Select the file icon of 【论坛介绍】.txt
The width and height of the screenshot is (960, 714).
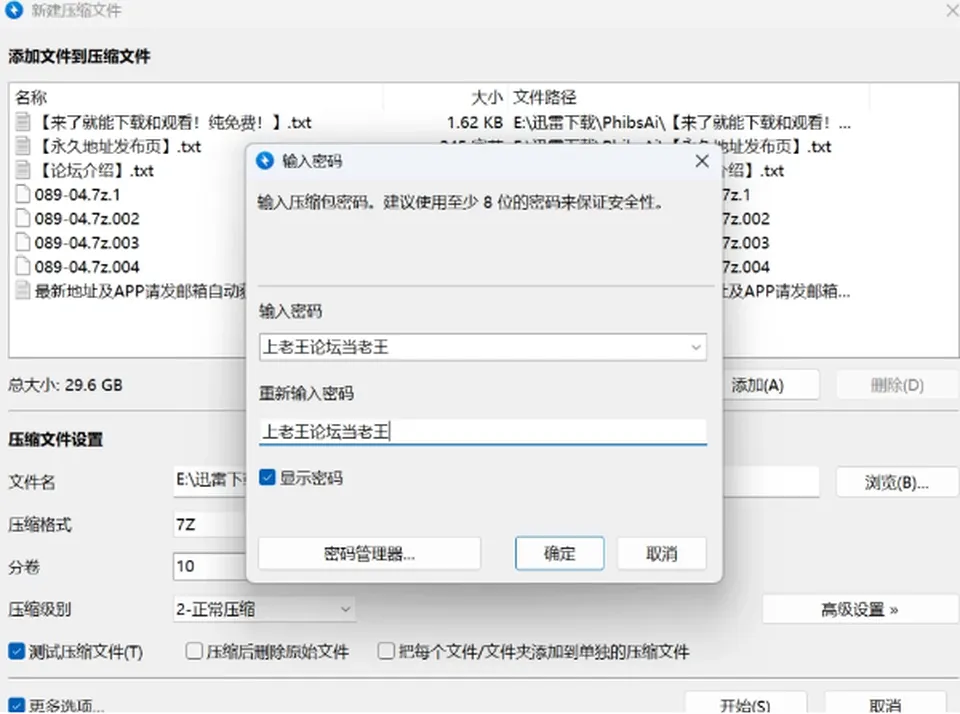click(x=23, y=170)
